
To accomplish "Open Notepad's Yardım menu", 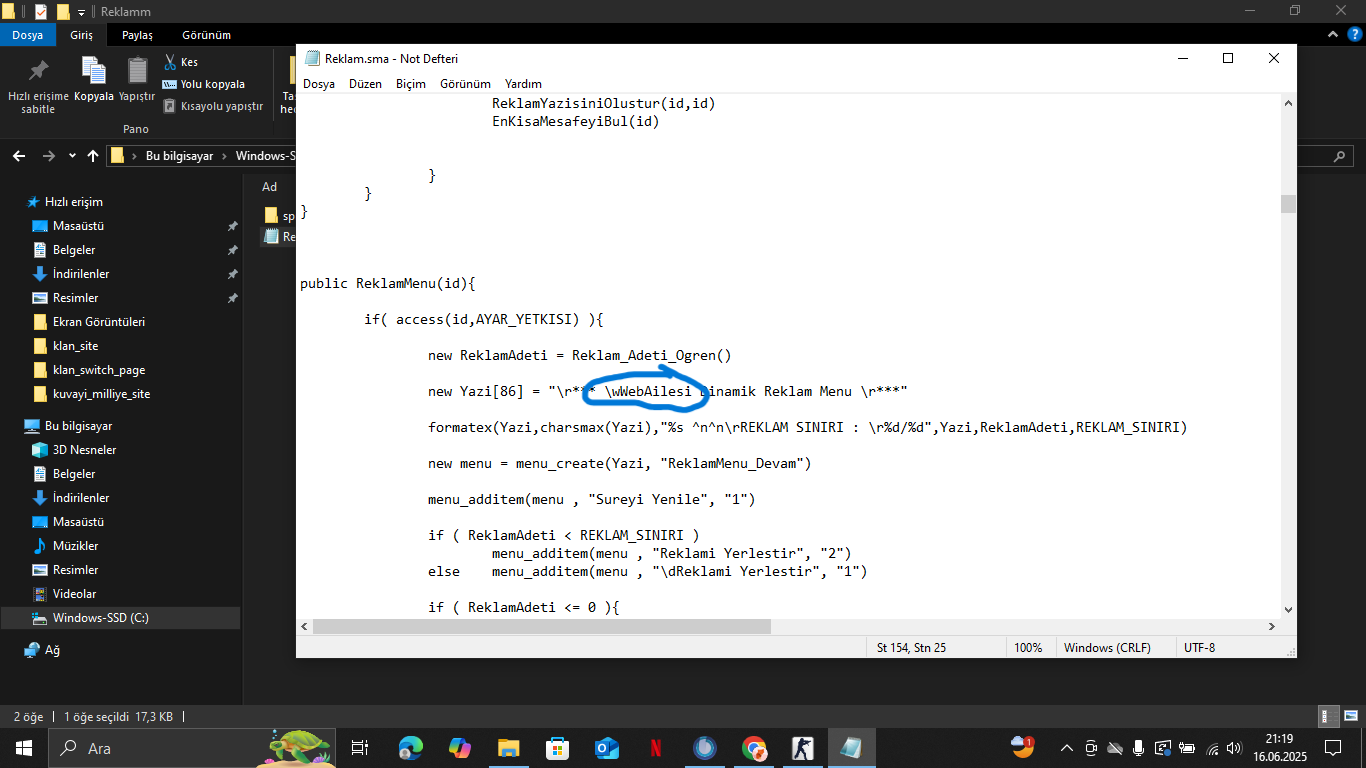I will click(523, 84).
